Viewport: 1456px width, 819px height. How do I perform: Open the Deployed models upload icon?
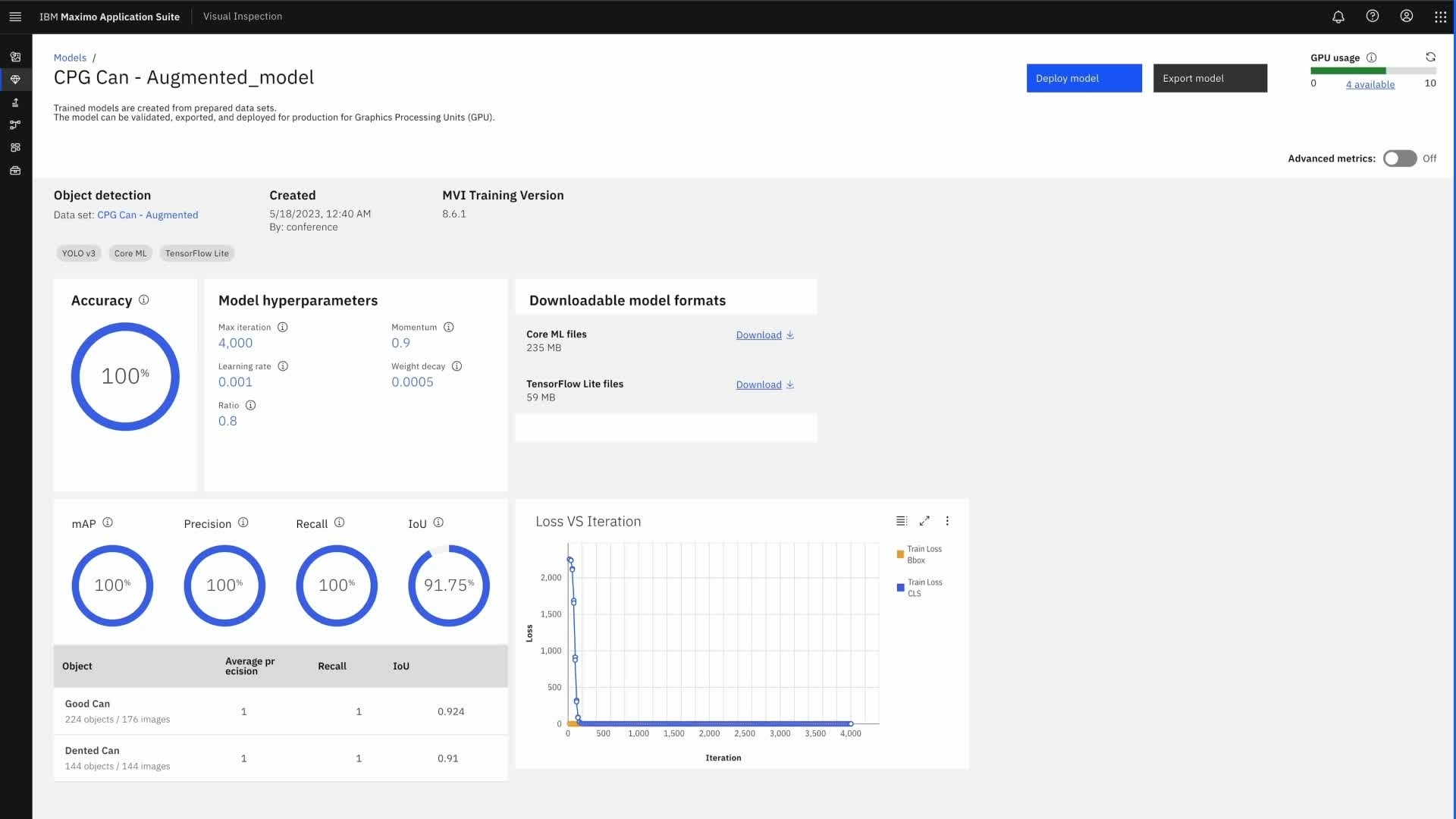(x=15, y=102)
